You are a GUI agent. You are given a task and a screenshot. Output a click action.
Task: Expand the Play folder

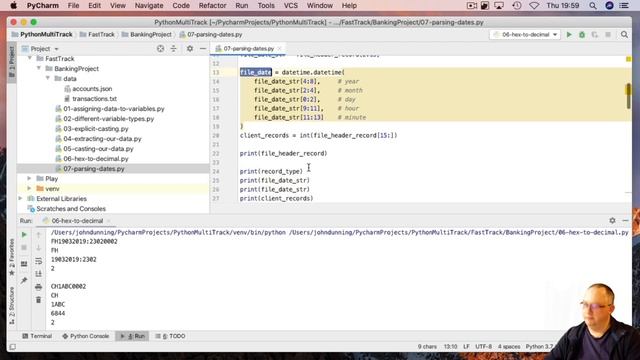click(x=29, y=178)
